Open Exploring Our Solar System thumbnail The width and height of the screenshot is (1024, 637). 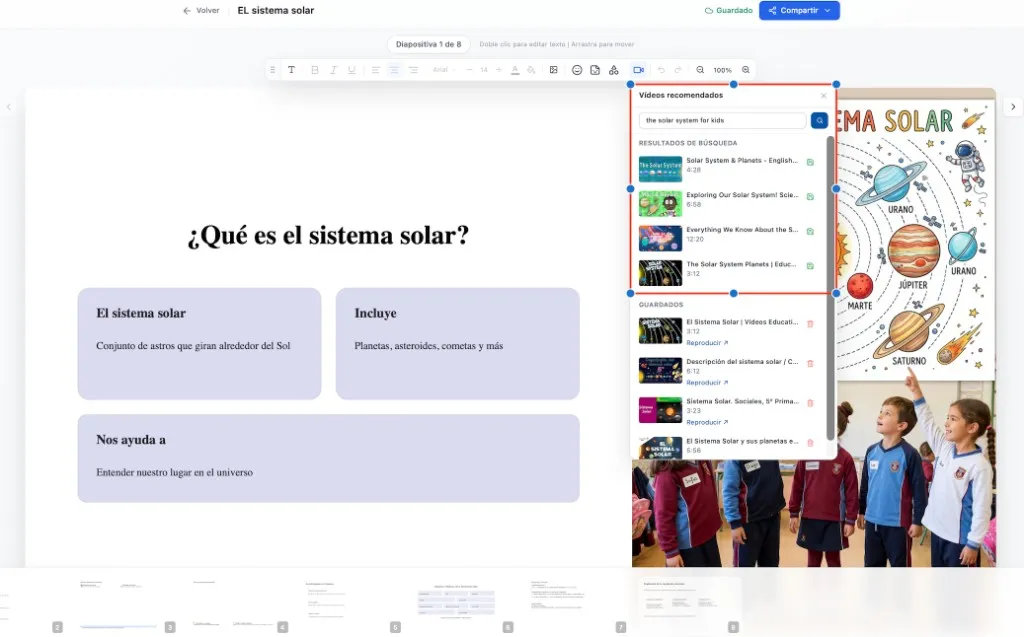point(660,203)
